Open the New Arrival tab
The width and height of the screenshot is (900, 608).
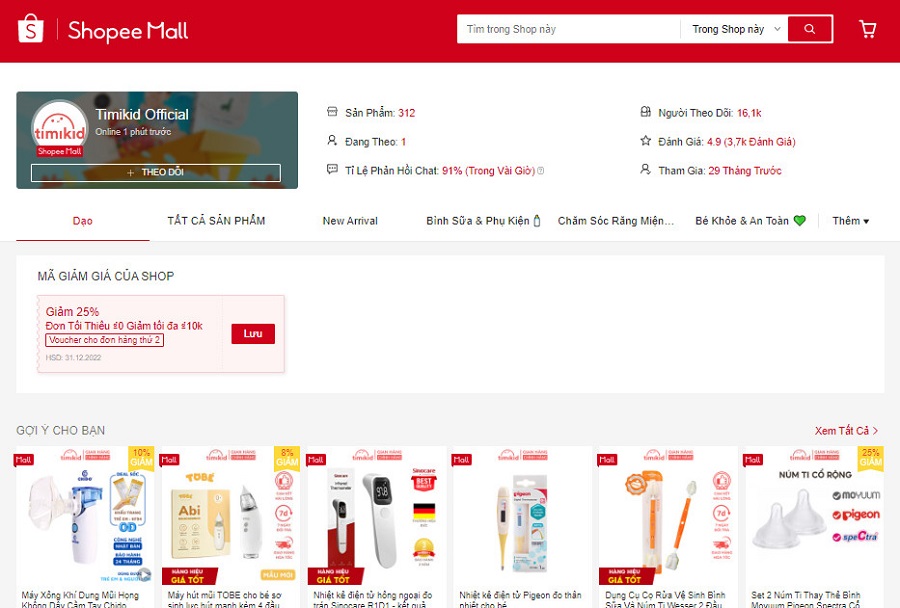[x=350, y=221]
